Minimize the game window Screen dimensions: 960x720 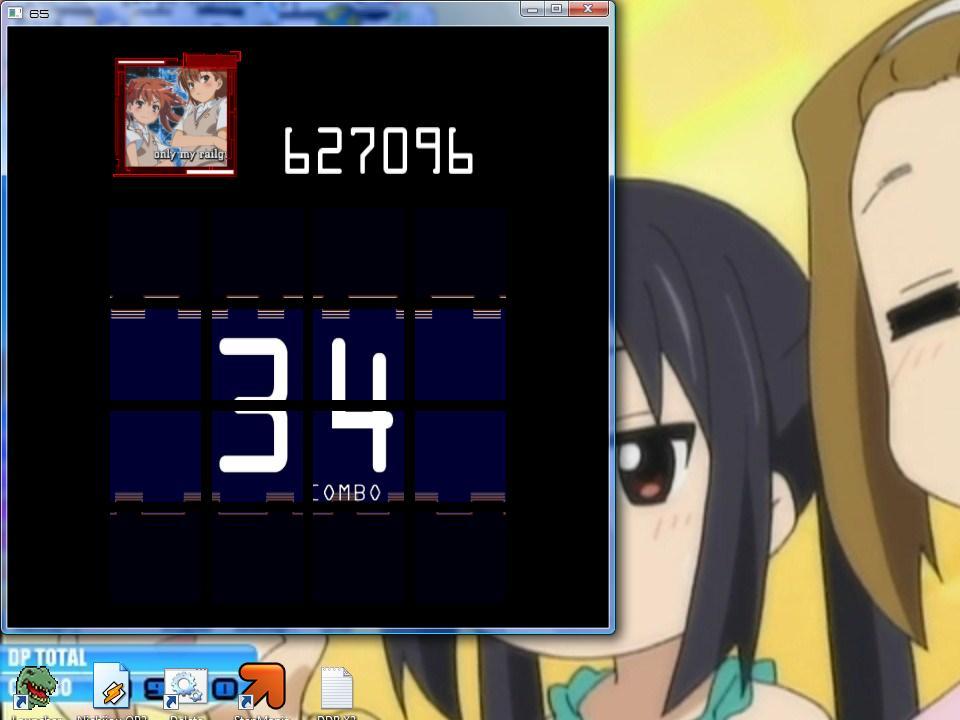pos(532,9)
